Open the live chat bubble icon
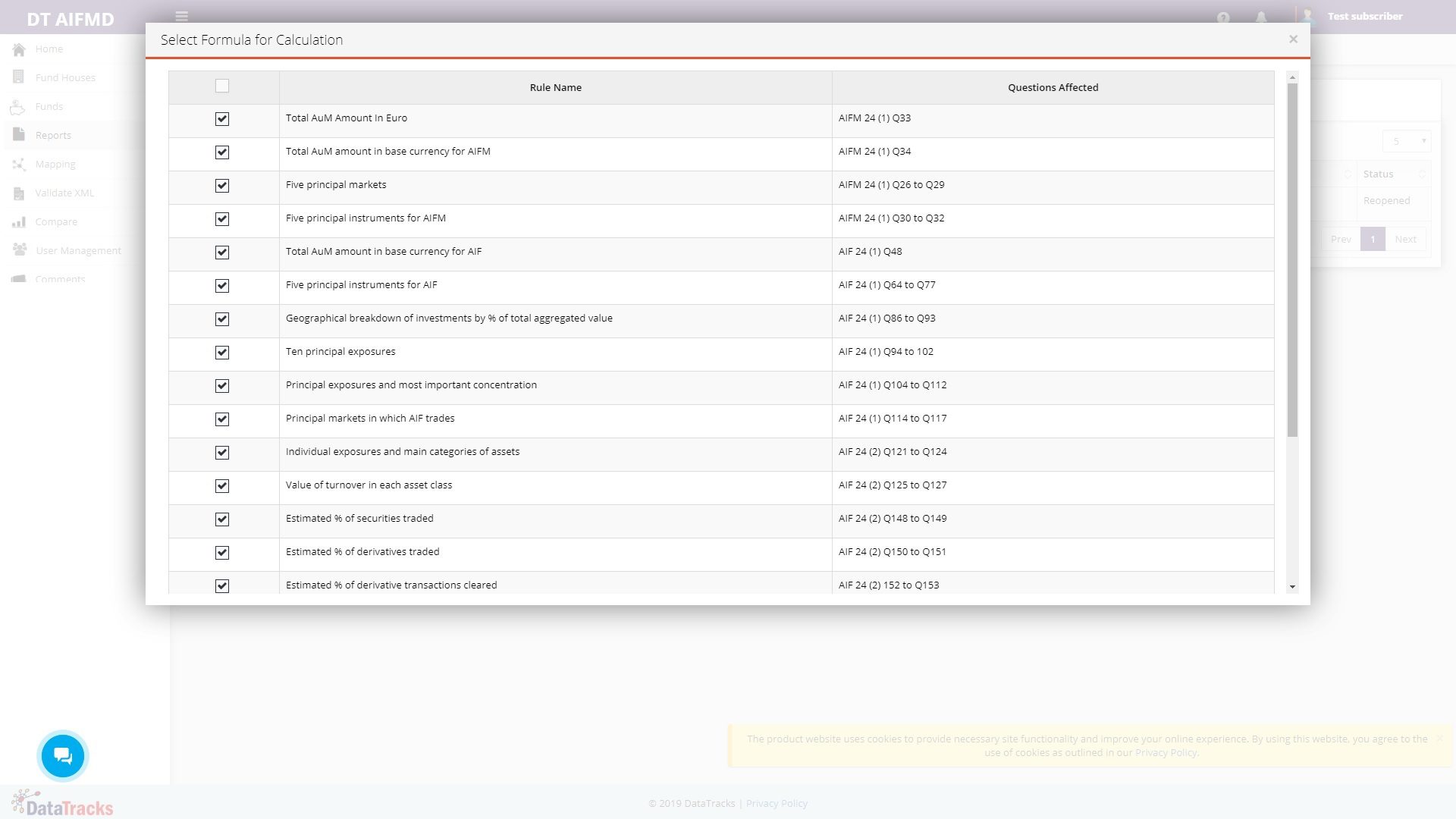The image size is (1456, 819). coord(63,755)
